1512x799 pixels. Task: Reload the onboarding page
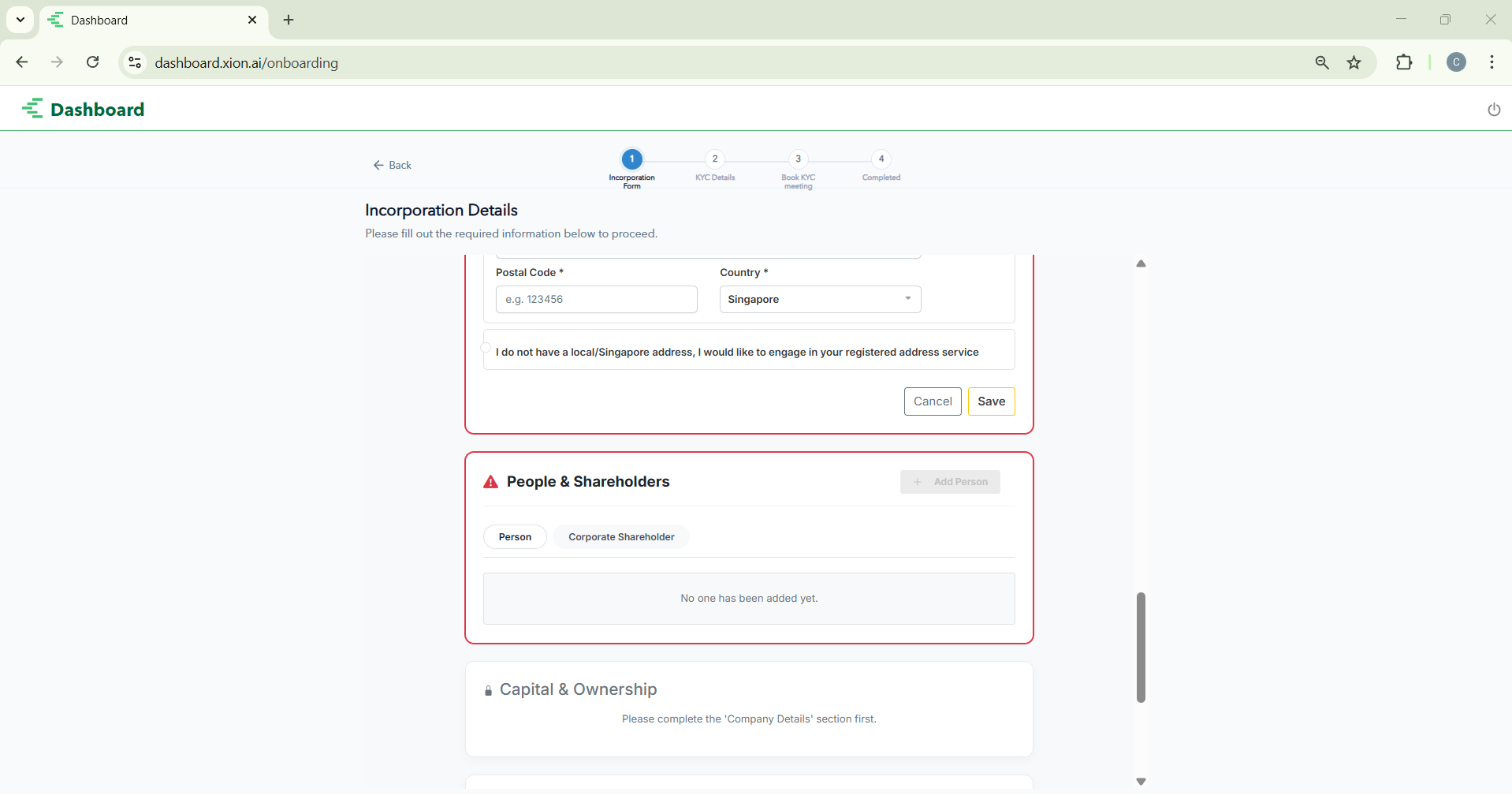pyautogui.click(x=93, y=62)
